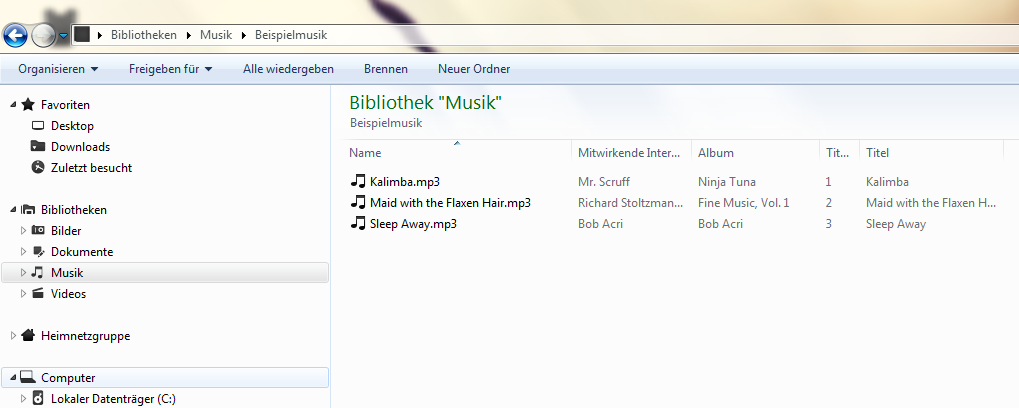Select Musik in the address breadcrumb
The height and width of the screenshot is (408, 1019).
point(216,35)
